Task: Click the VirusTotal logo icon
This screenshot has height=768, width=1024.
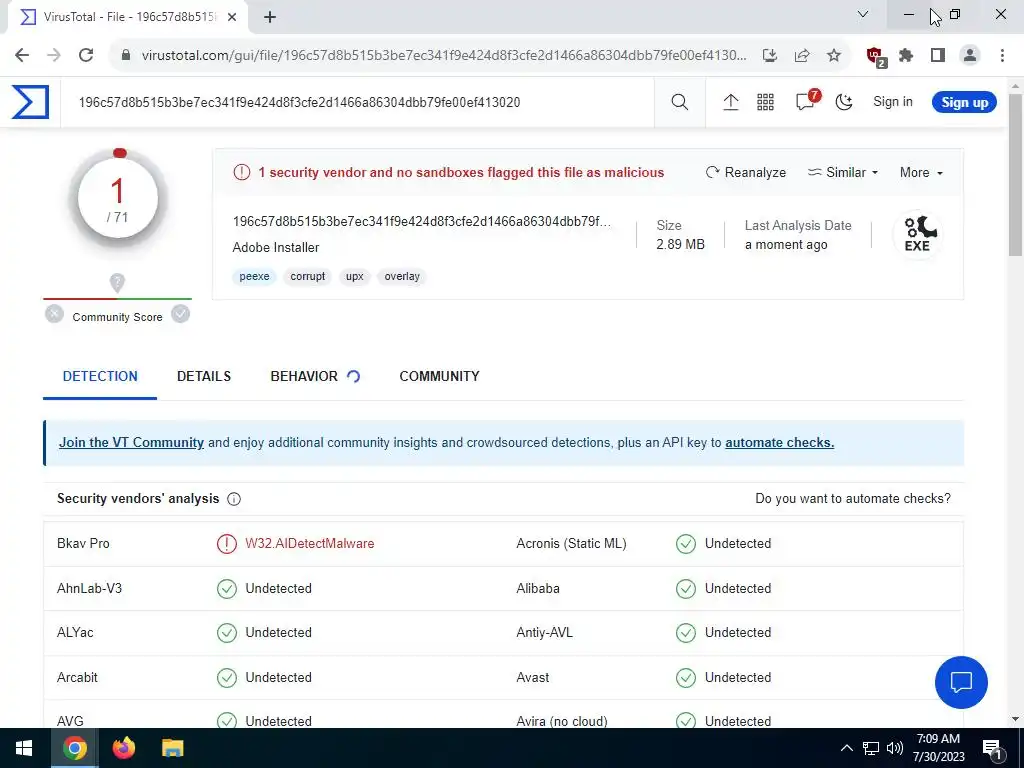Action: coord(30,102)
